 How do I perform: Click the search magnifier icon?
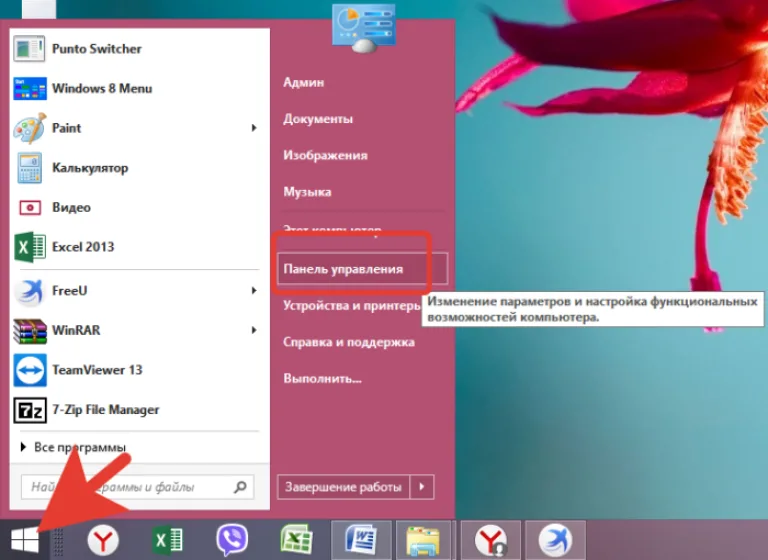tap(240, 487)
